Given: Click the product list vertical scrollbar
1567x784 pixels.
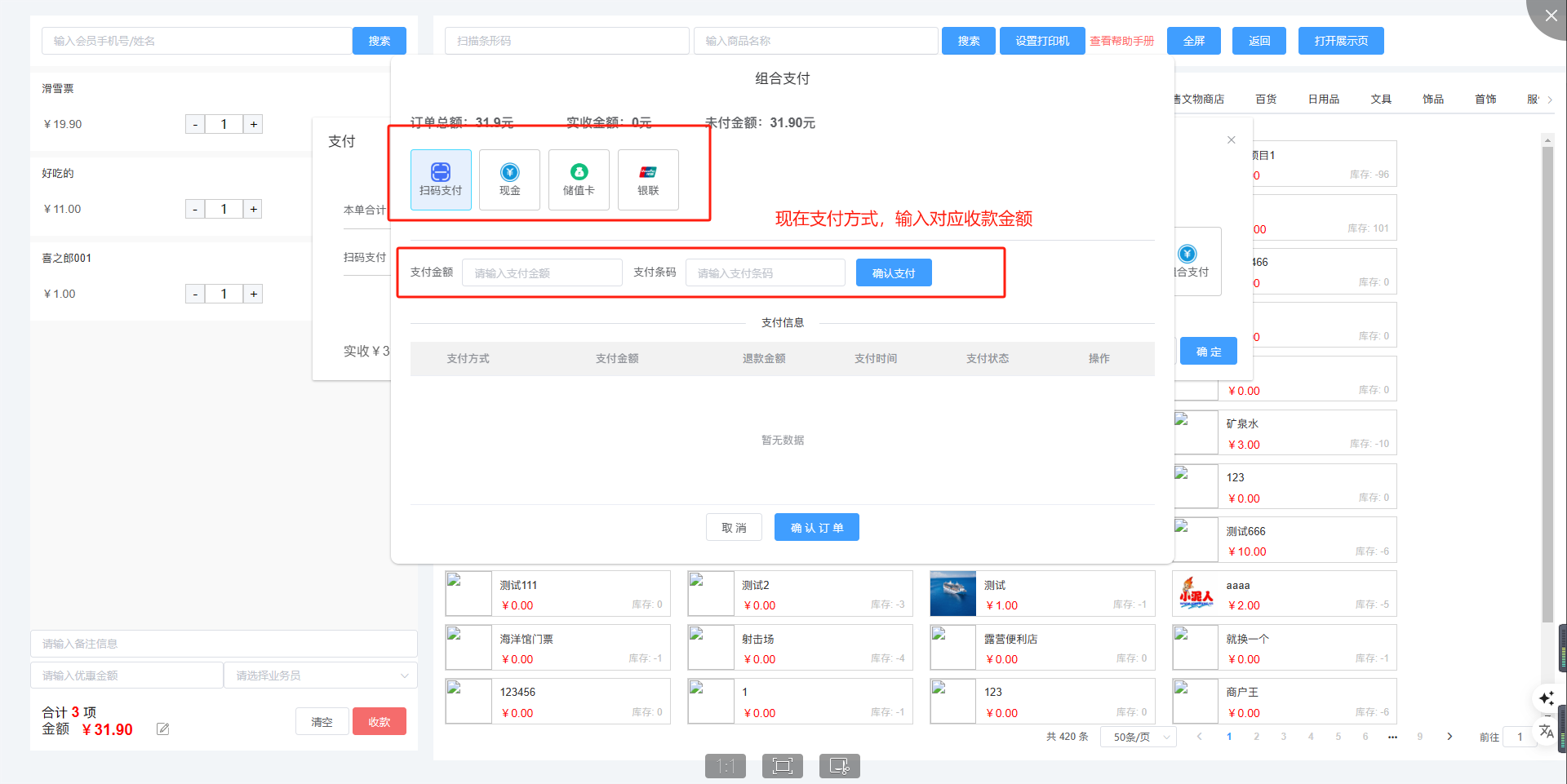Looking at the screenshot, I should point(1547,383).
